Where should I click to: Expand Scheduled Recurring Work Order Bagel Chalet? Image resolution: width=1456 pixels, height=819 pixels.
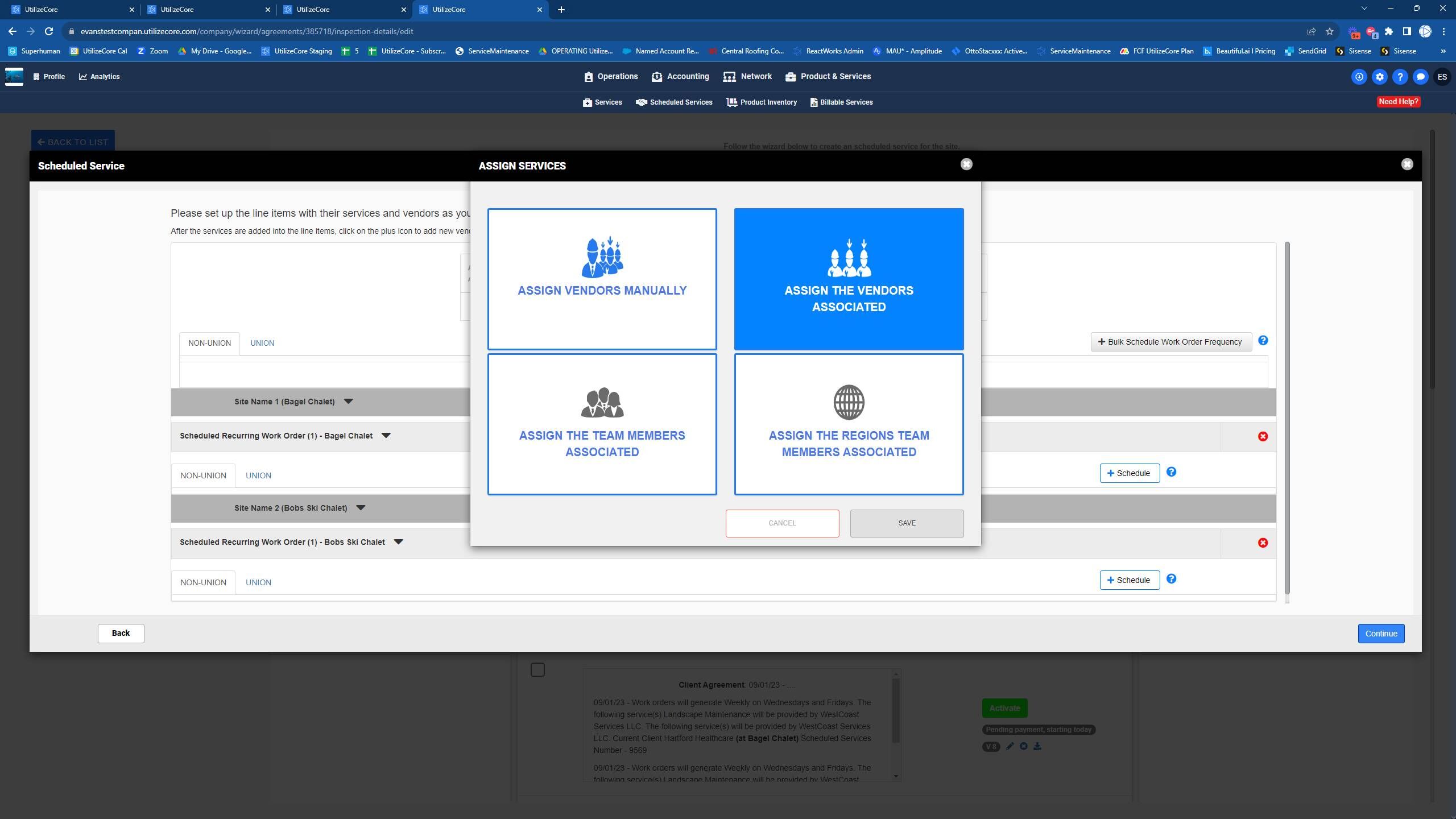(x=386, y=436)
